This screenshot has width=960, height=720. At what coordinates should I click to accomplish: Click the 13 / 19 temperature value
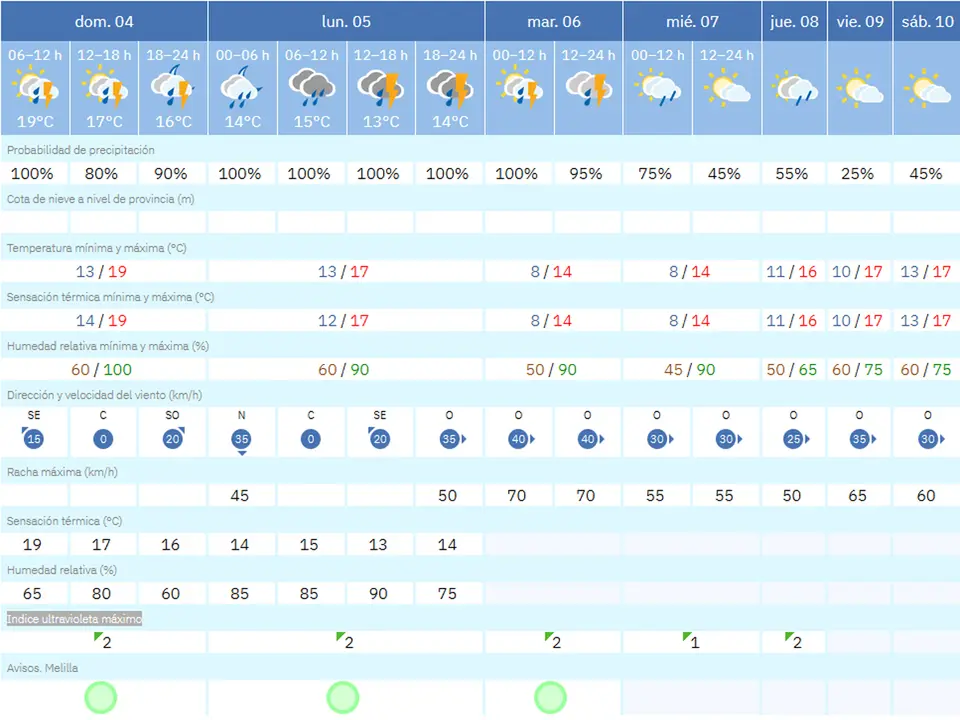[101, 271]
